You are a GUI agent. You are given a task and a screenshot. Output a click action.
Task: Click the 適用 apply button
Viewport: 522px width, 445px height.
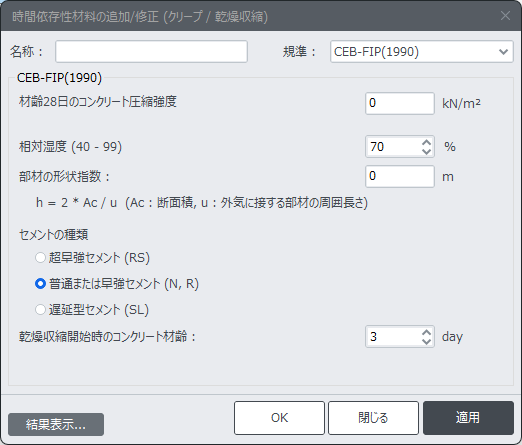pyautogui.click(x=468, y=418)
